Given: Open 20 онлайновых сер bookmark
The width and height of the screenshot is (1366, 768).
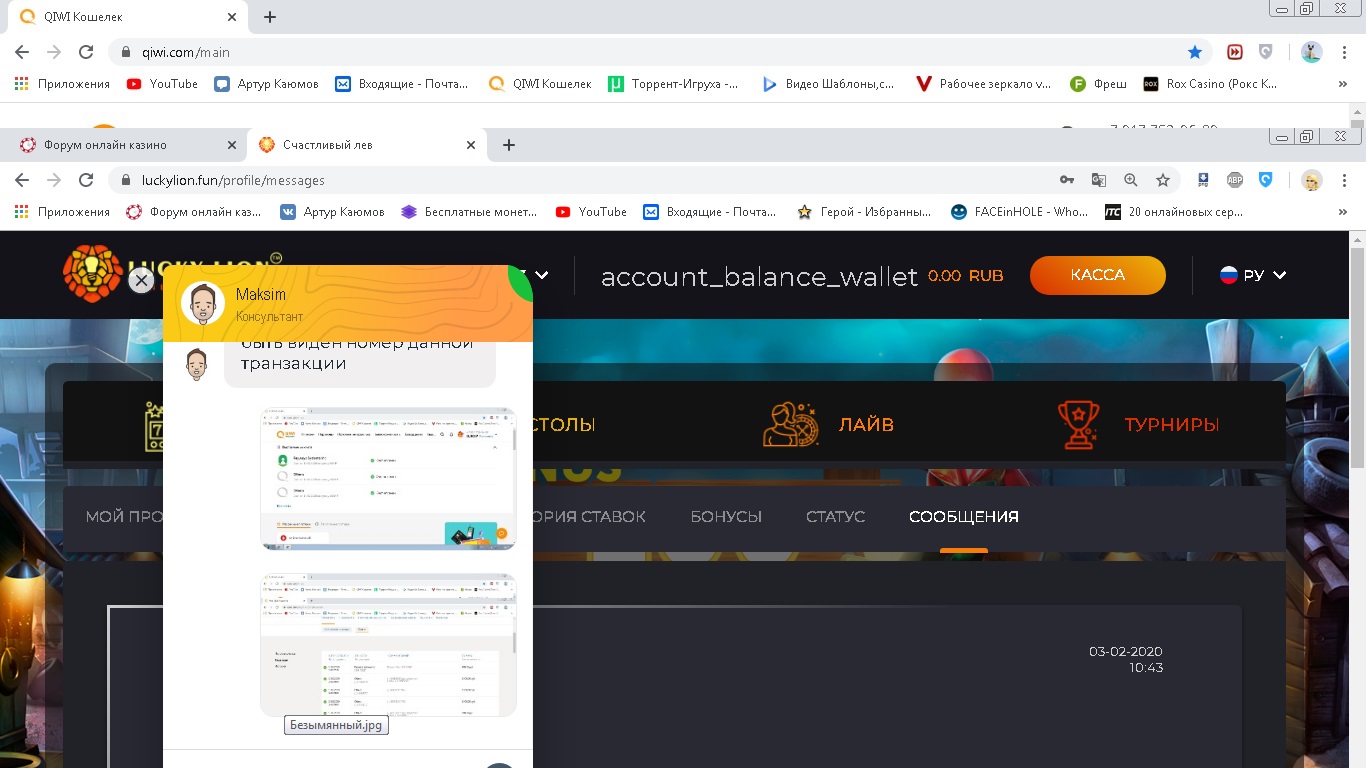Looking at the screenshot, I should [x=1175, y=212].
